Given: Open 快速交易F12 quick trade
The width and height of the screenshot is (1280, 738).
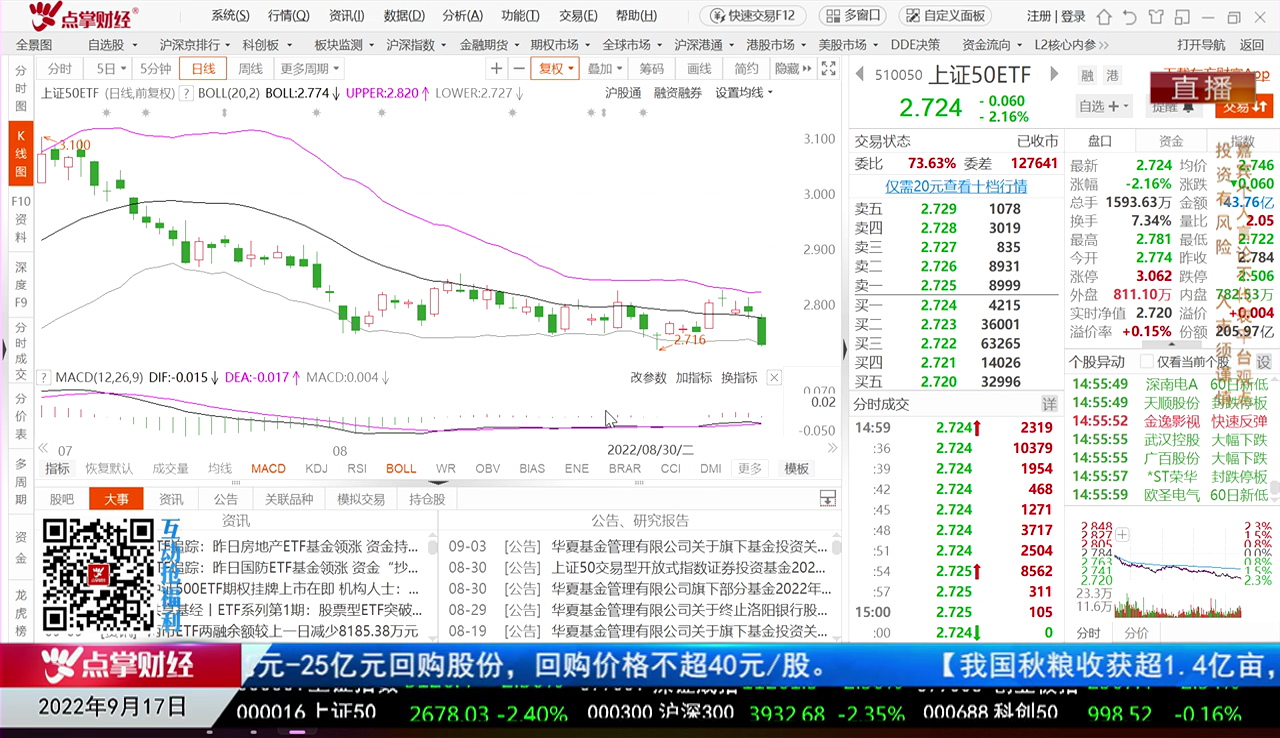Looking at the screenshot, I should pos(753,16).
